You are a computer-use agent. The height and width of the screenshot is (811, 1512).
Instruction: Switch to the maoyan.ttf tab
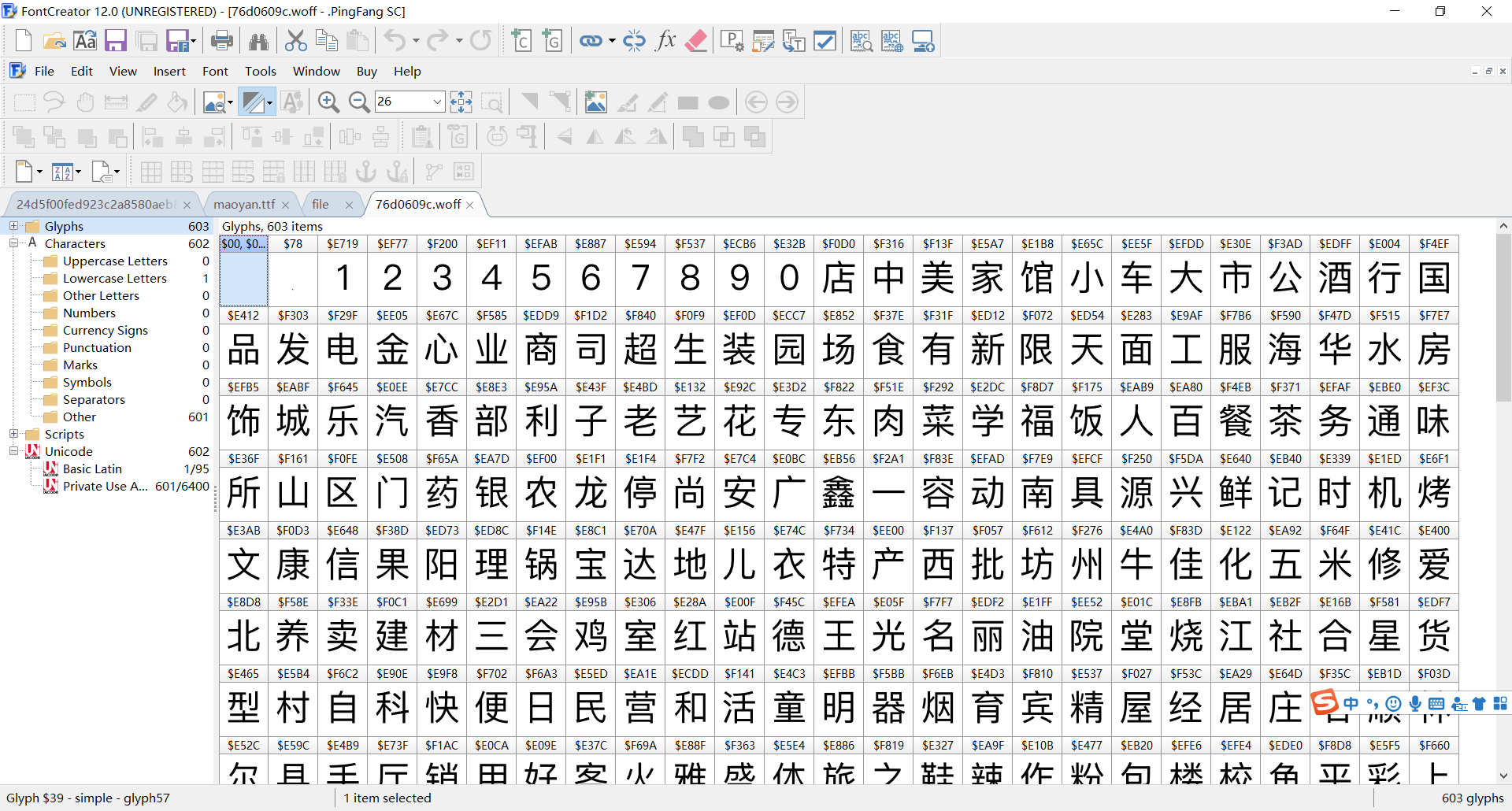[x=244, y=204]
